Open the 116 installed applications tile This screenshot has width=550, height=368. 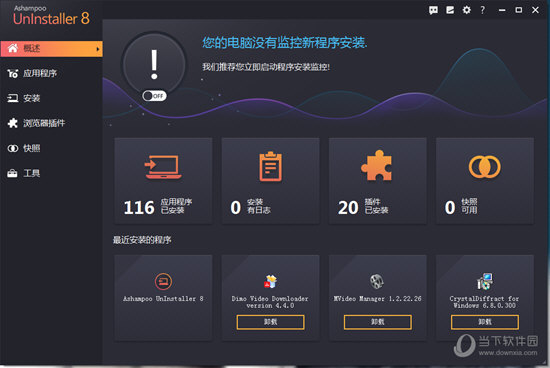tap(163, 181)
